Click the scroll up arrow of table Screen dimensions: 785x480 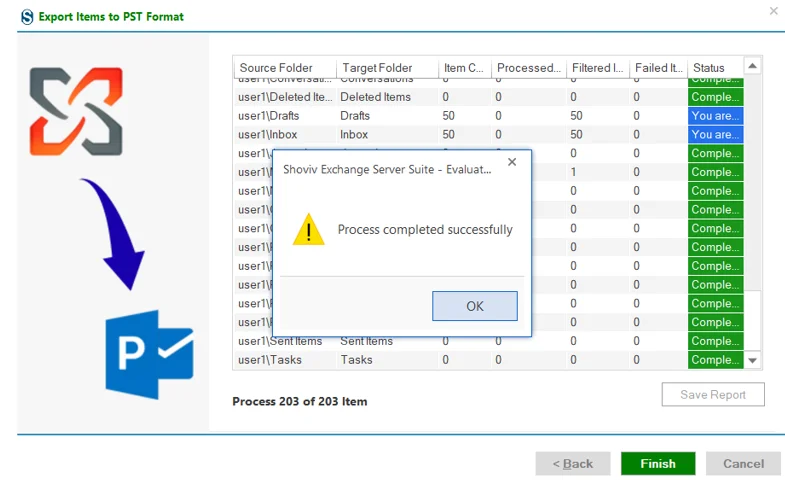click(752, 66)
